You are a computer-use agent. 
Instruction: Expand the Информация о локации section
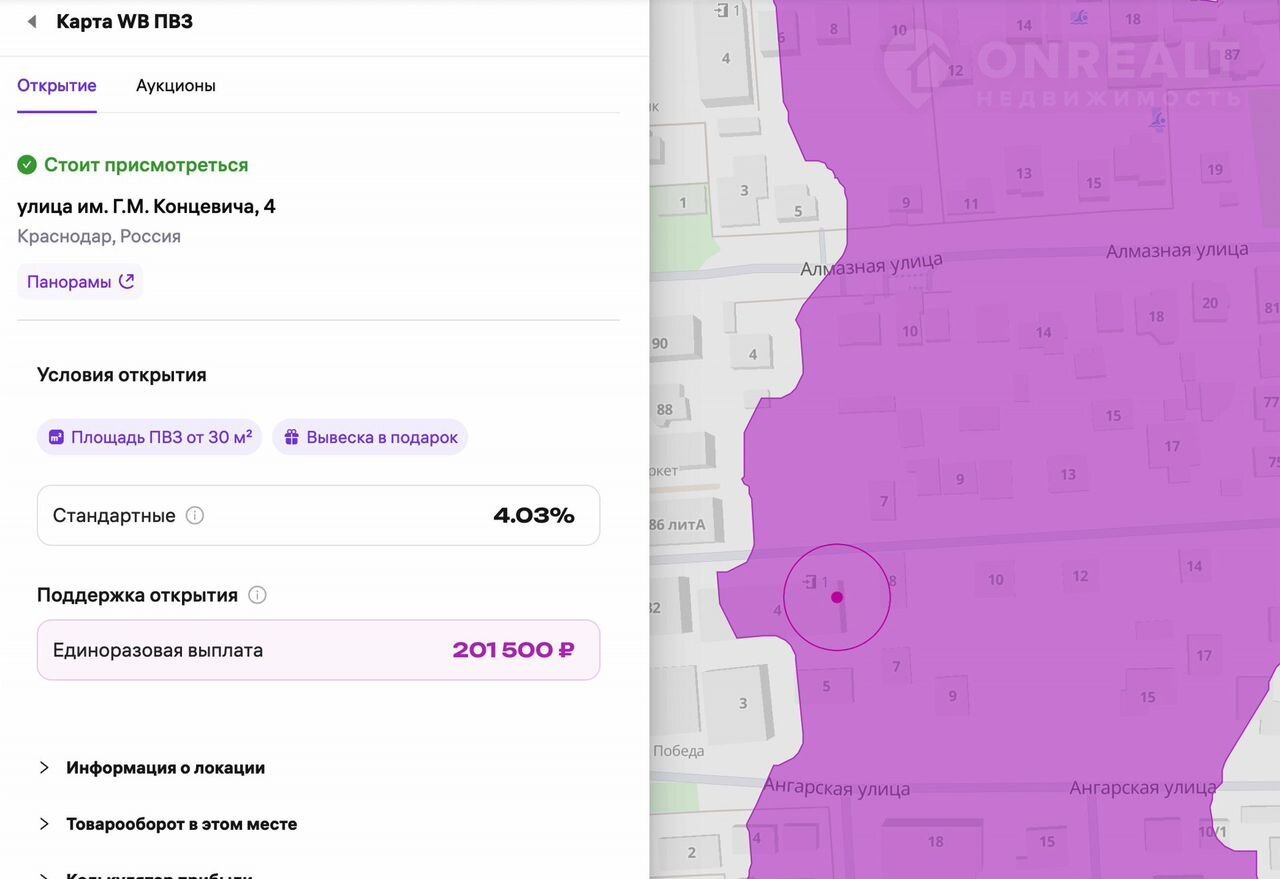(165, 768)
